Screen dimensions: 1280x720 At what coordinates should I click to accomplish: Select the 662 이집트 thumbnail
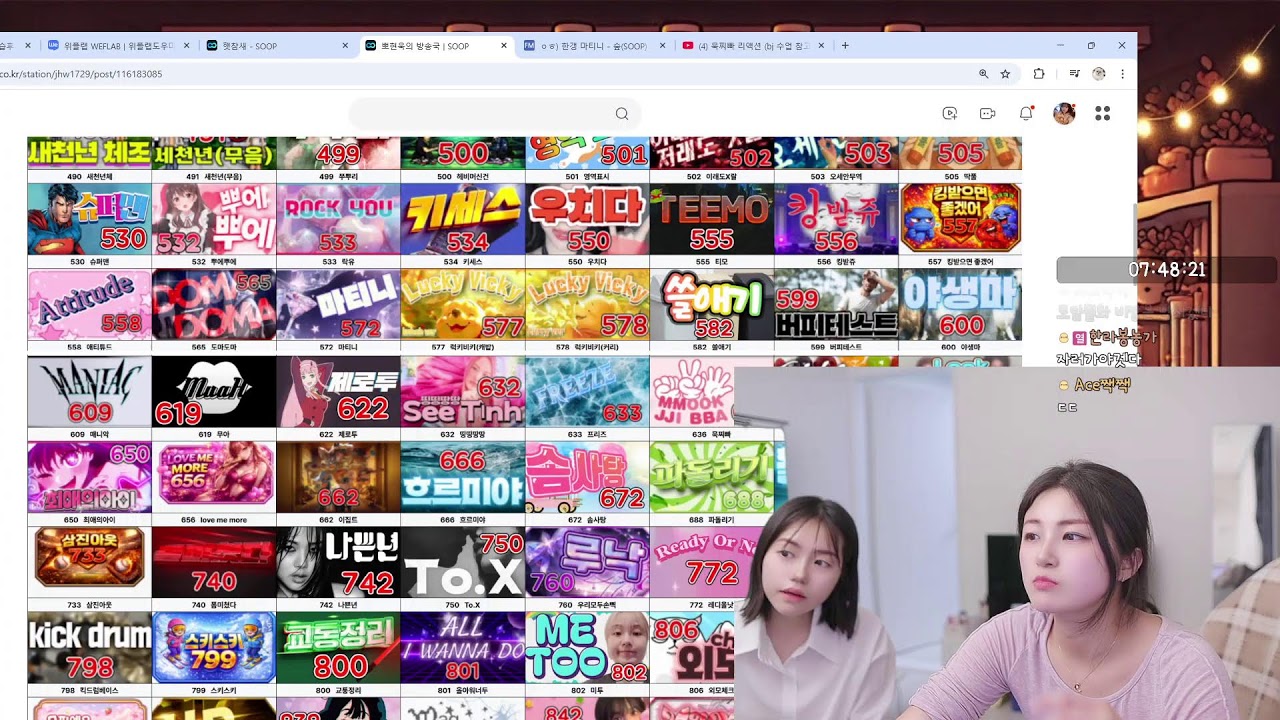338,477
